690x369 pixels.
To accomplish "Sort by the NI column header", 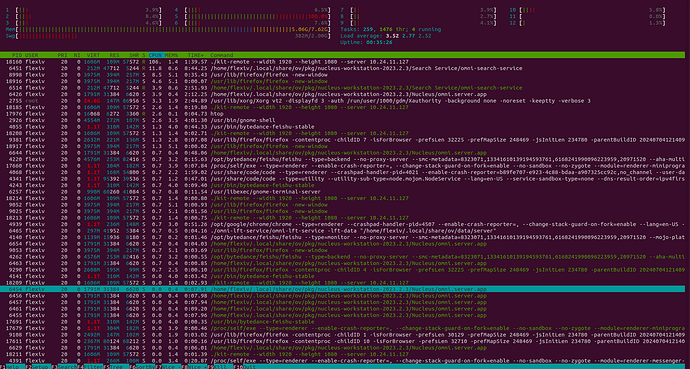I will click(77, 55).
